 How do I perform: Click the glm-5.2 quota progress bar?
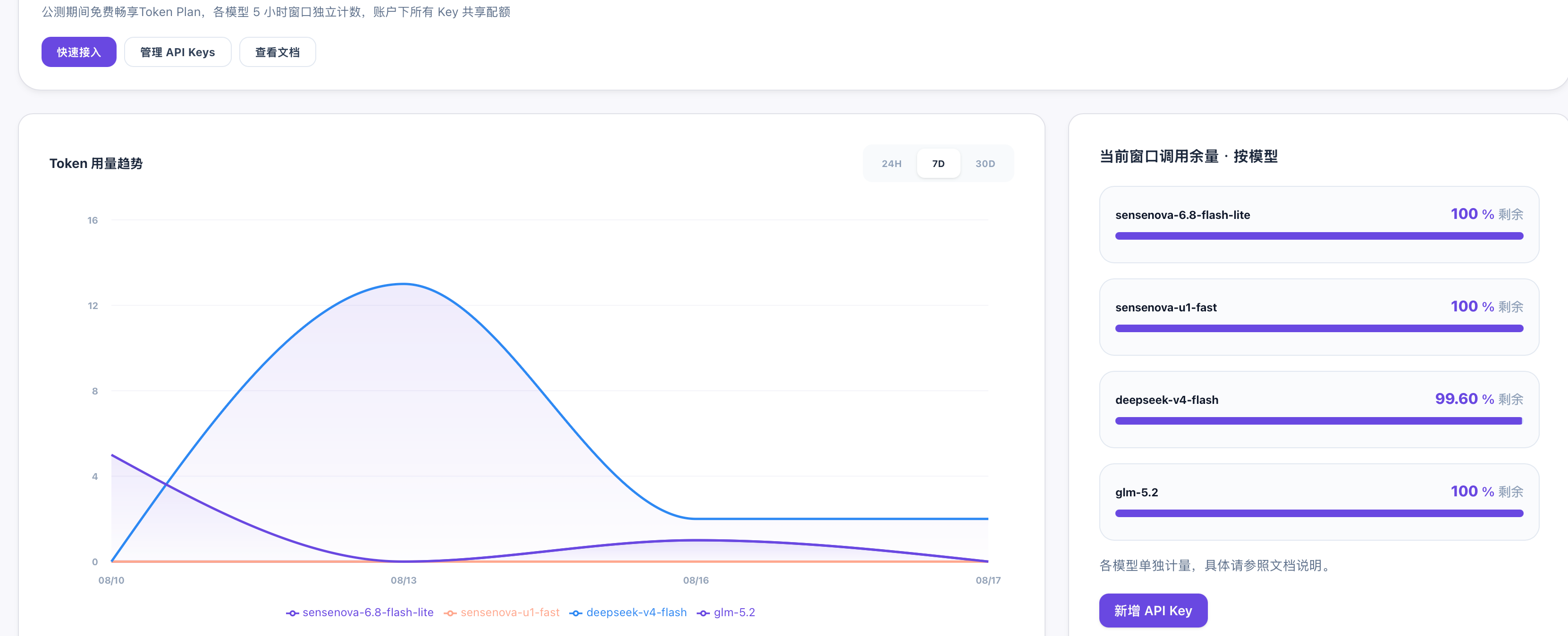click(x=1319, y=514)
